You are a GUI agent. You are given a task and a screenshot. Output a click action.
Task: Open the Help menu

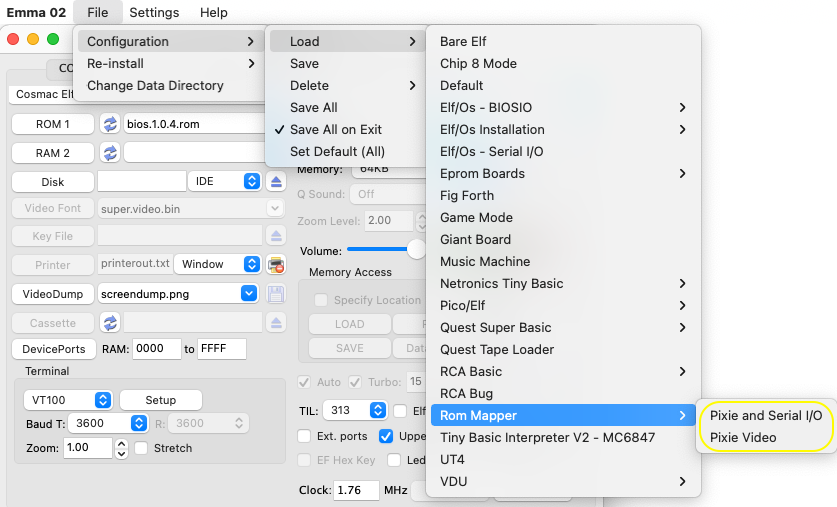coord(214,12)
